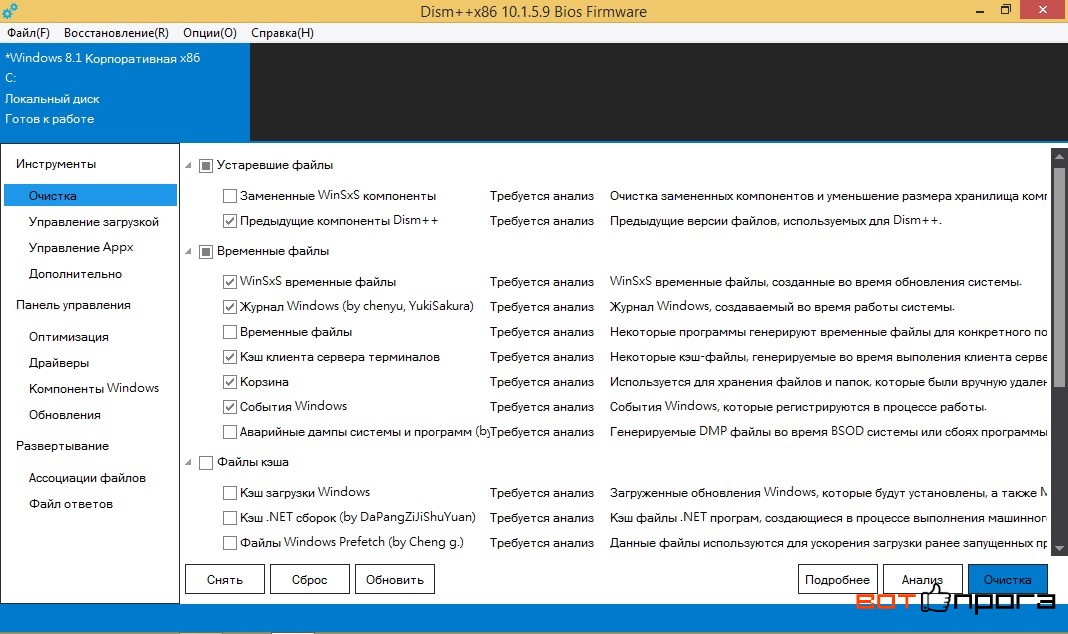
Task: Enable Кэш .NET сборок checkbox
Action: [230, 518]
